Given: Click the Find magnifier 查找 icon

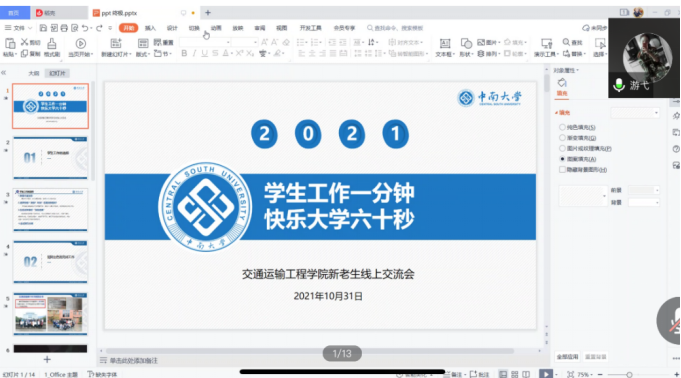Looking at the screenshot, I should (x=566, y=42).
